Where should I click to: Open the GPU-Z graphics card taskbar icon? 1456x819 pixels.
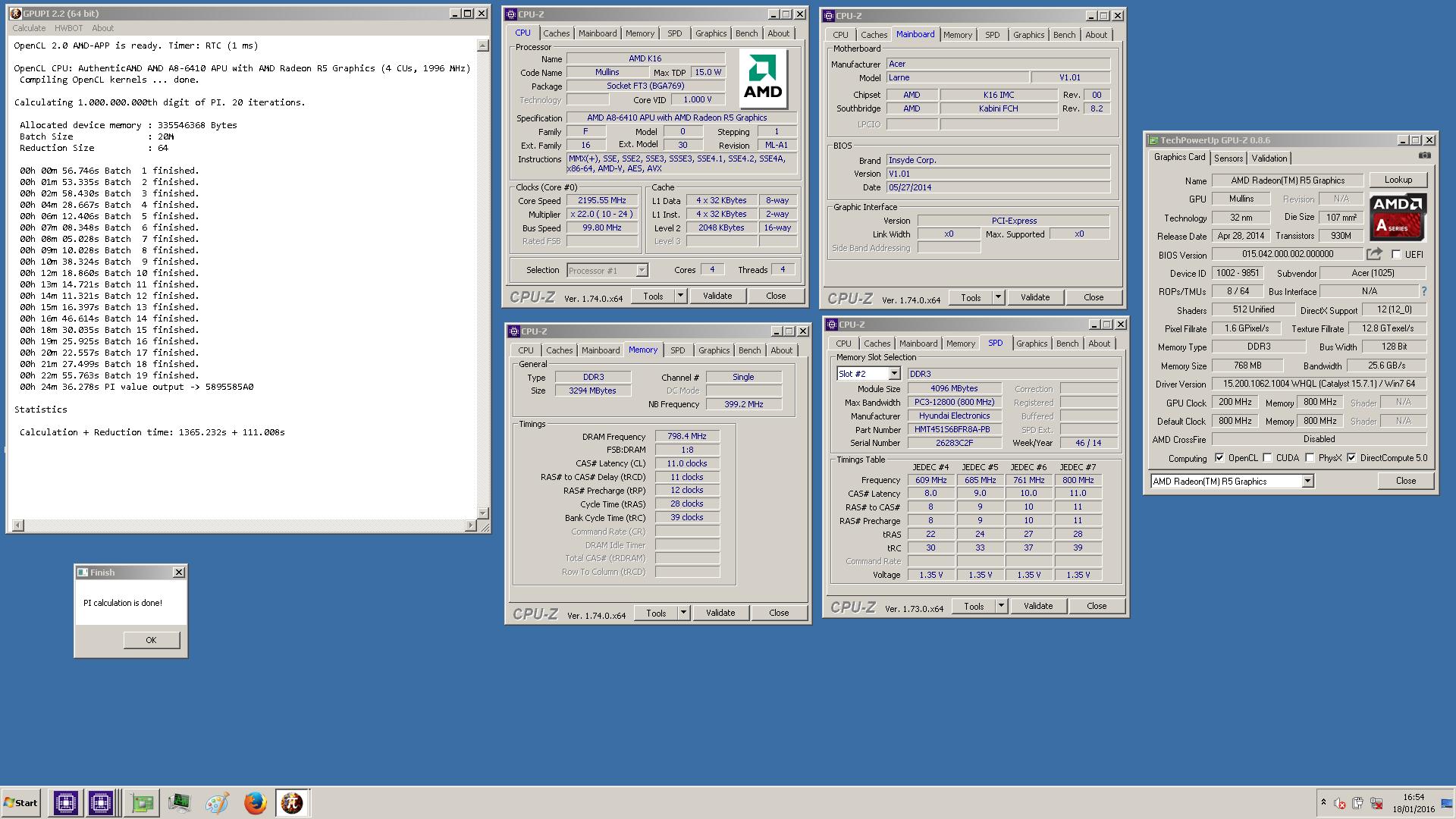pyautogui.click(x=142, y=802)
